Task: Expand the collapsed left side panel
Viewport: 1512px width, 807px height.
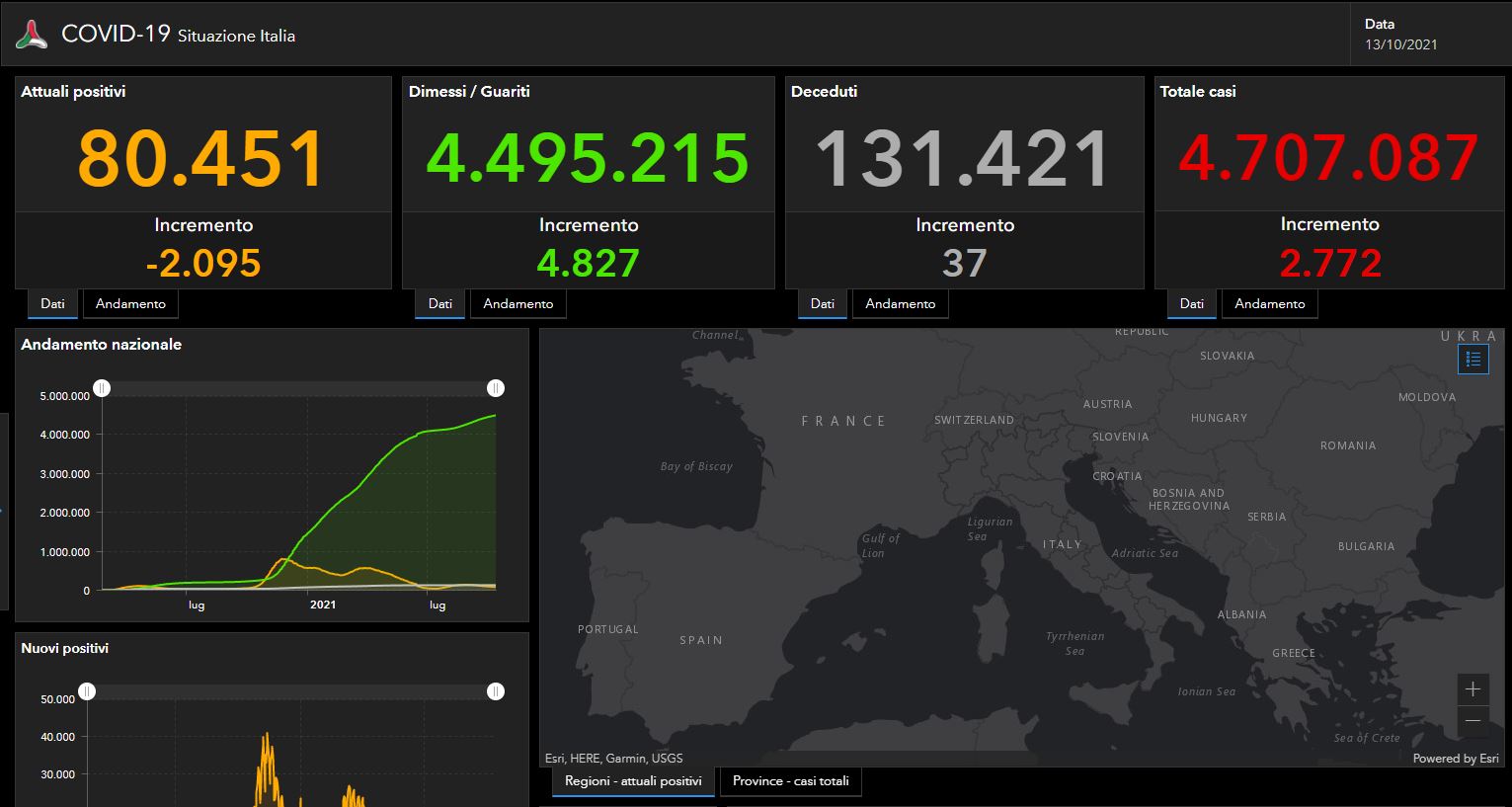Action: 4,511
